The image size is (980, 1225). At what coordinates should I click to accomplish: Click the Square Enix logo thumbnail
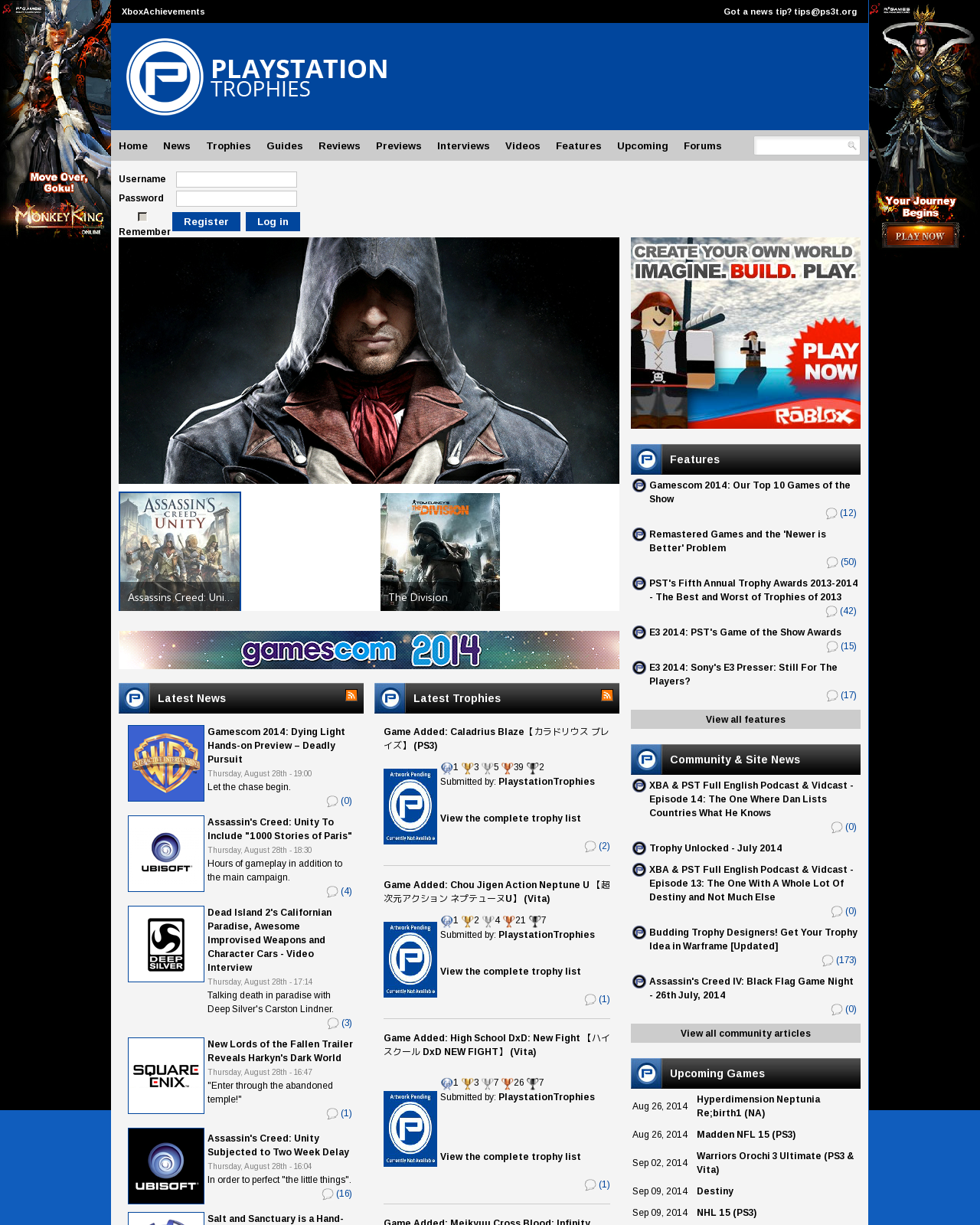(166, 1076)
